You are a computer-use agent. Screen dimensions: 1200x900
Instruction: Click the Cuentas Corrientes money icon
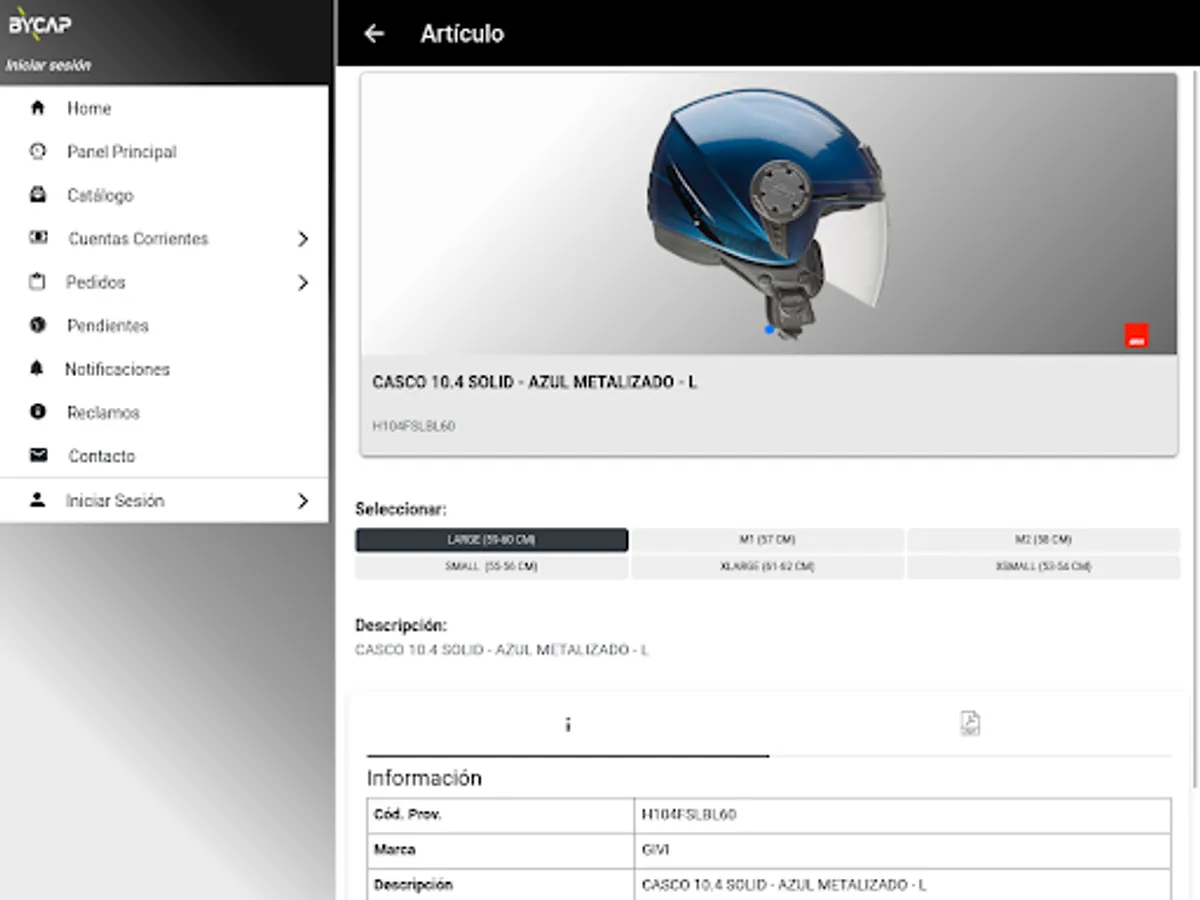(38, 238)
